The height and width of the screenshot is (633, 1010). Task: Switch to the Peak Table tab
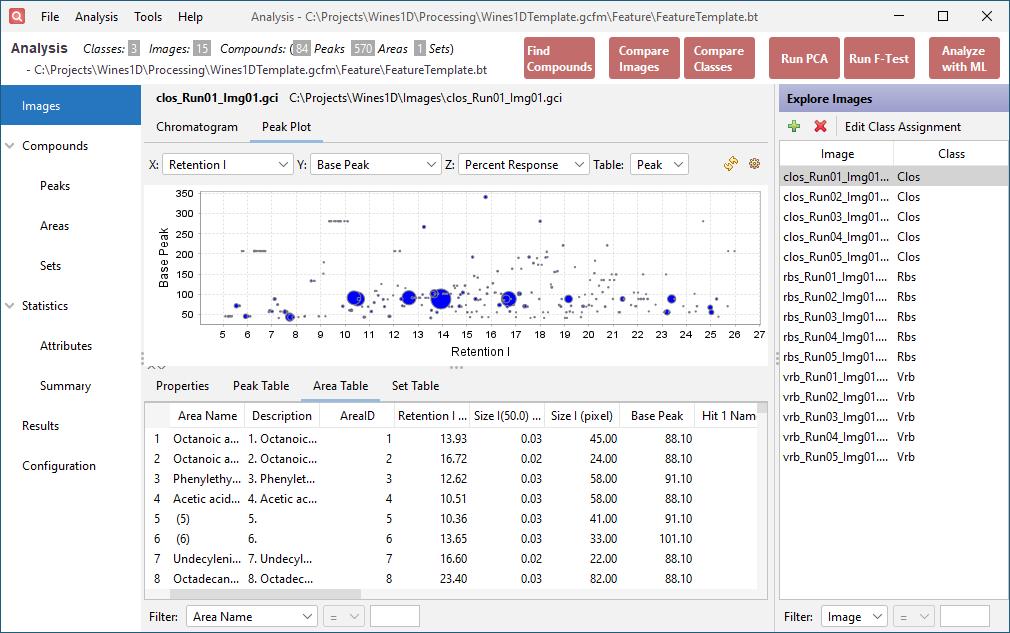pos(261,386)
